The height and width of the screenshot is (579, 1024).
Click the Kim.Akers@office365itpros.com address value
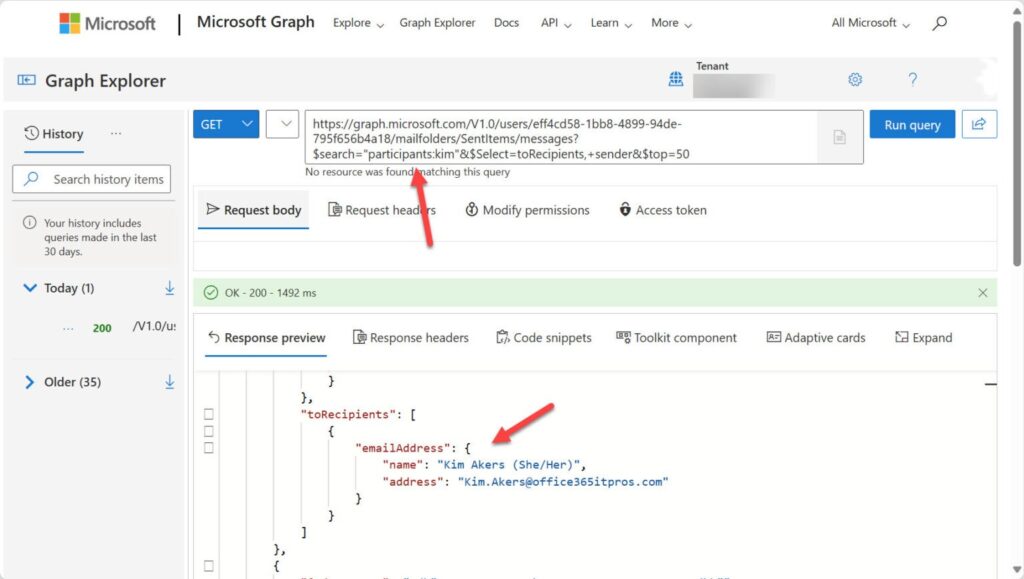563,482
